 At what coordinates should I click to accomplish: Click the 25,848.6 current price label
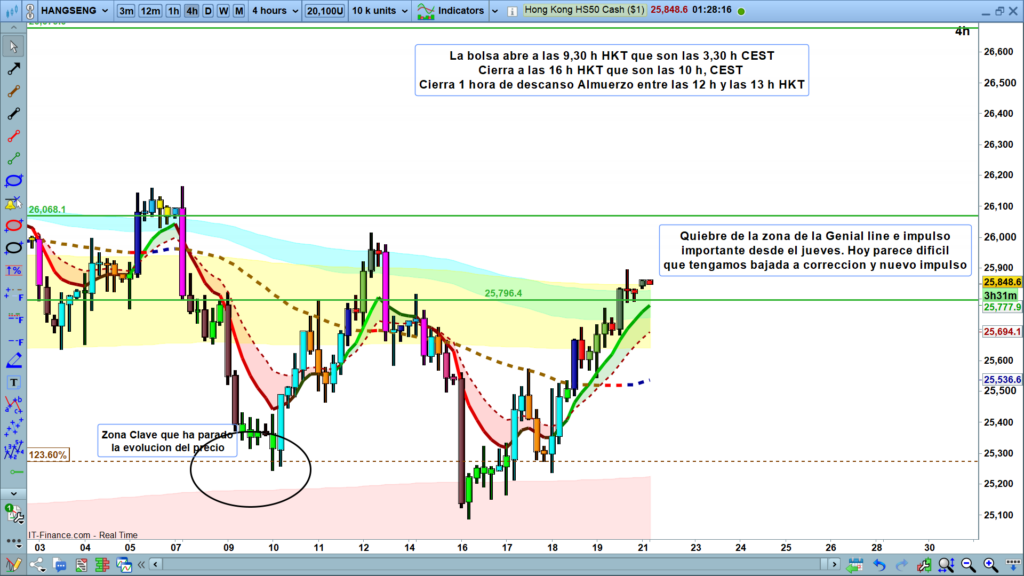1003,283
